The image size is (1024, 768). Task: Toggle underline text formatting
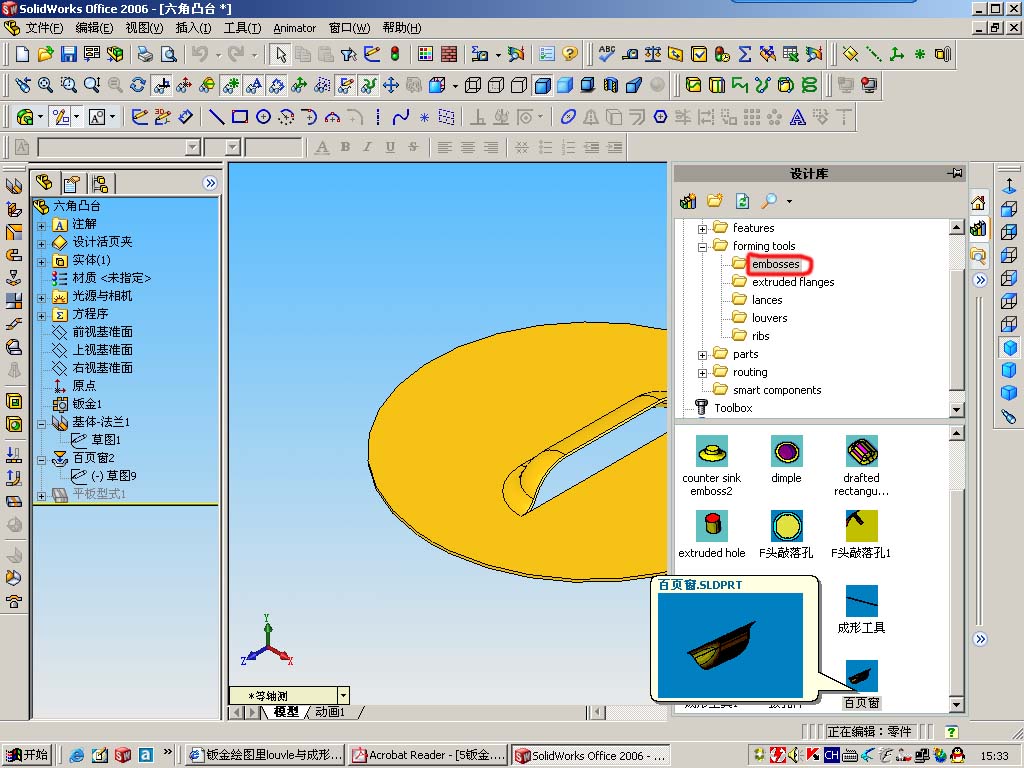click(x=390, y=147)
